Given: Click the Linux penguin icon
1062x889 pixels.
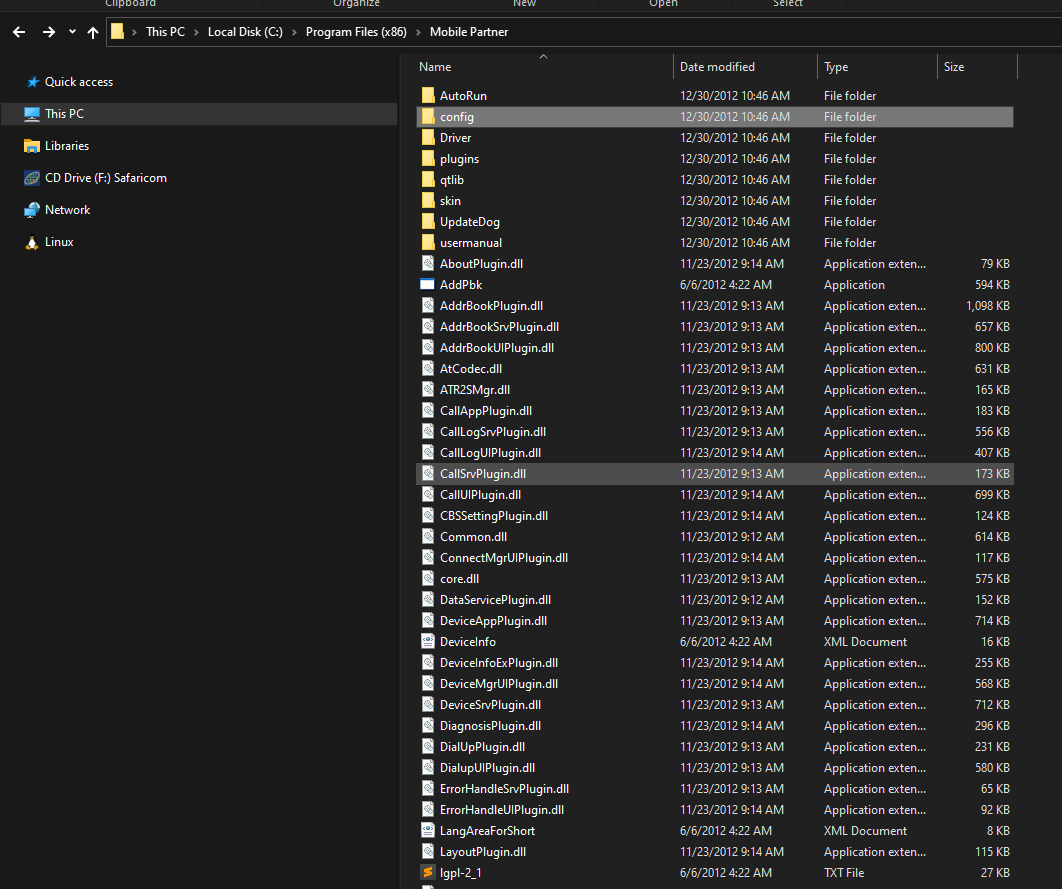Looking at the screenshot, I should tap(32, 242).
